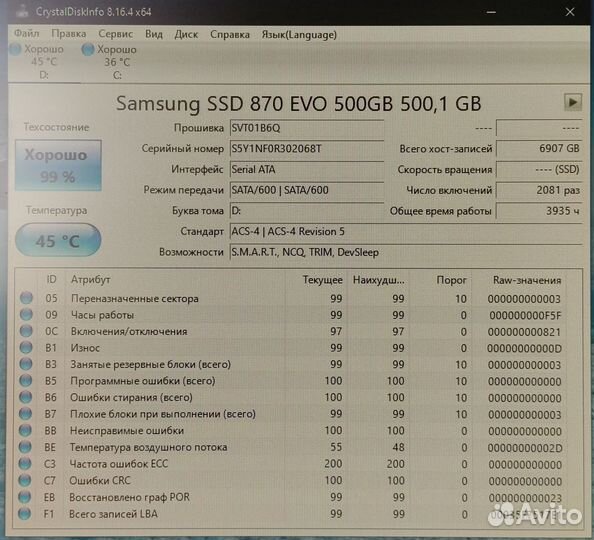594x540 pixels.
Task: Open the Диск menu
Action: pyautogui.click(x=186, y=34)
